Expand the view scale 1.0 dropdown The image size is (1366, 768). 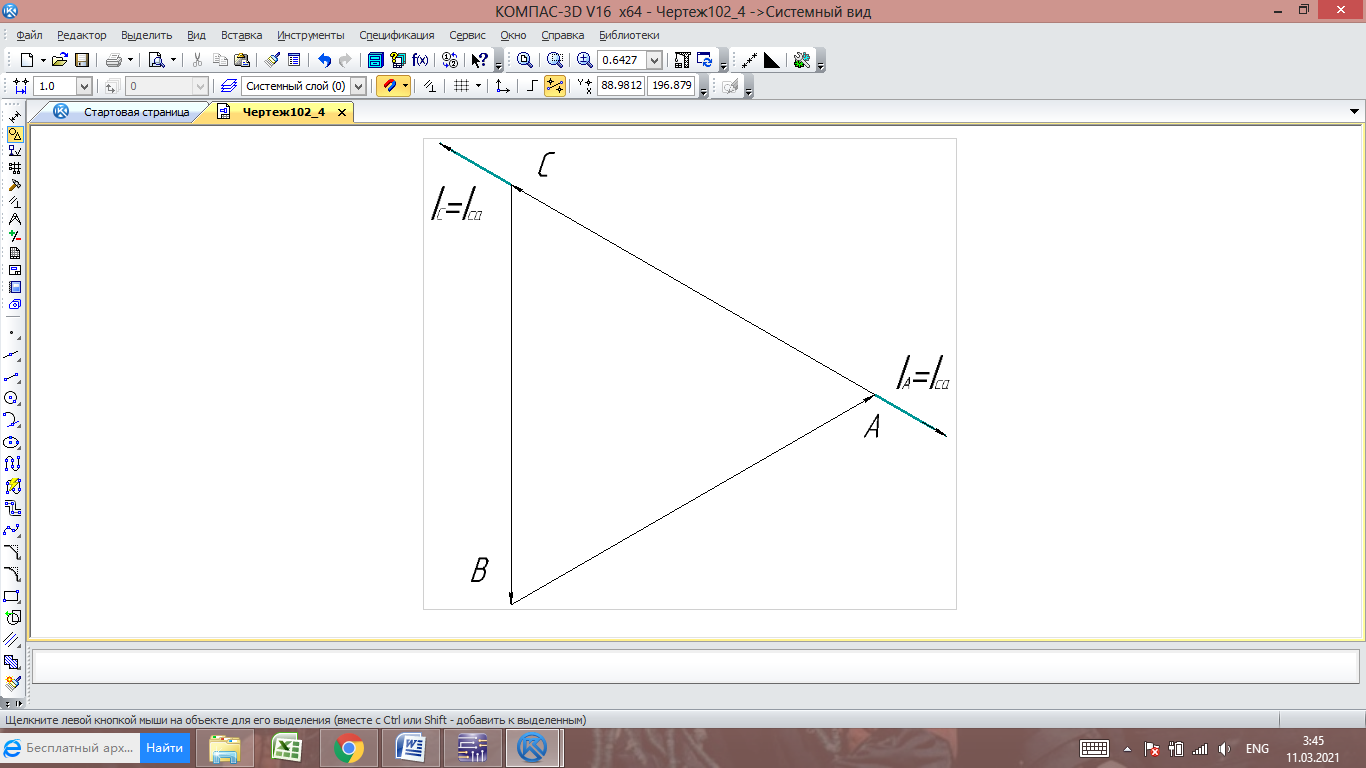click(x=84, y=86)
